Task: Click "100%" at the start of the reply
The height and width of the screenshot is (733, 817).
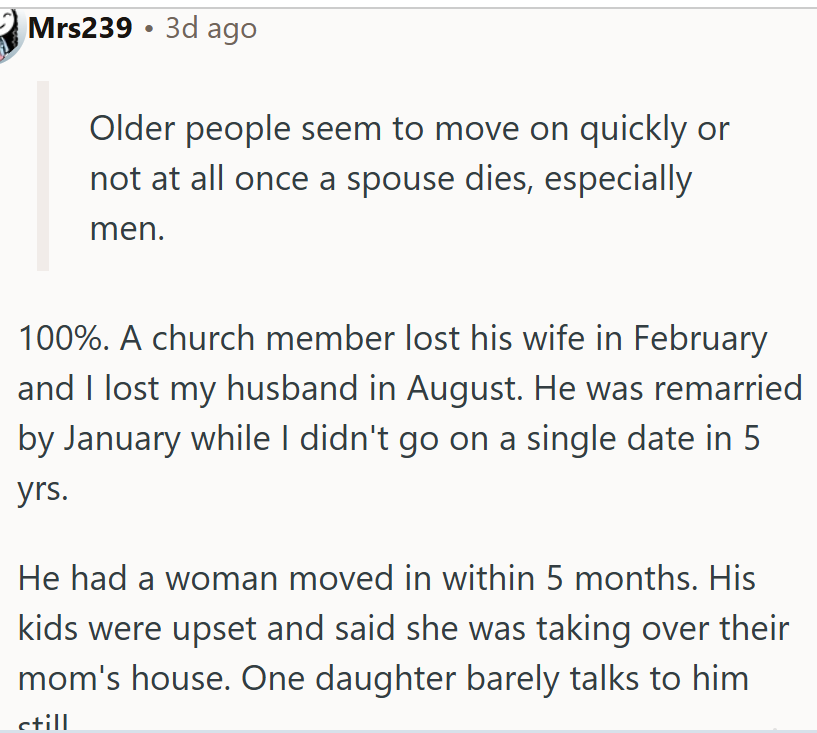Action: tap(62, 339)
